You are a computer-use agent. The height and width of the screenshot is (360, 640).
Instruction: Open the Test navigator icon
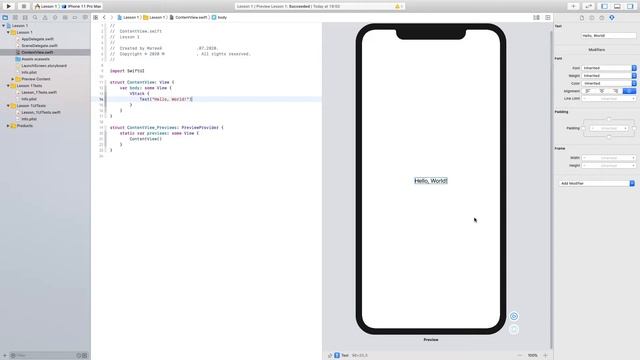[55, 18]
